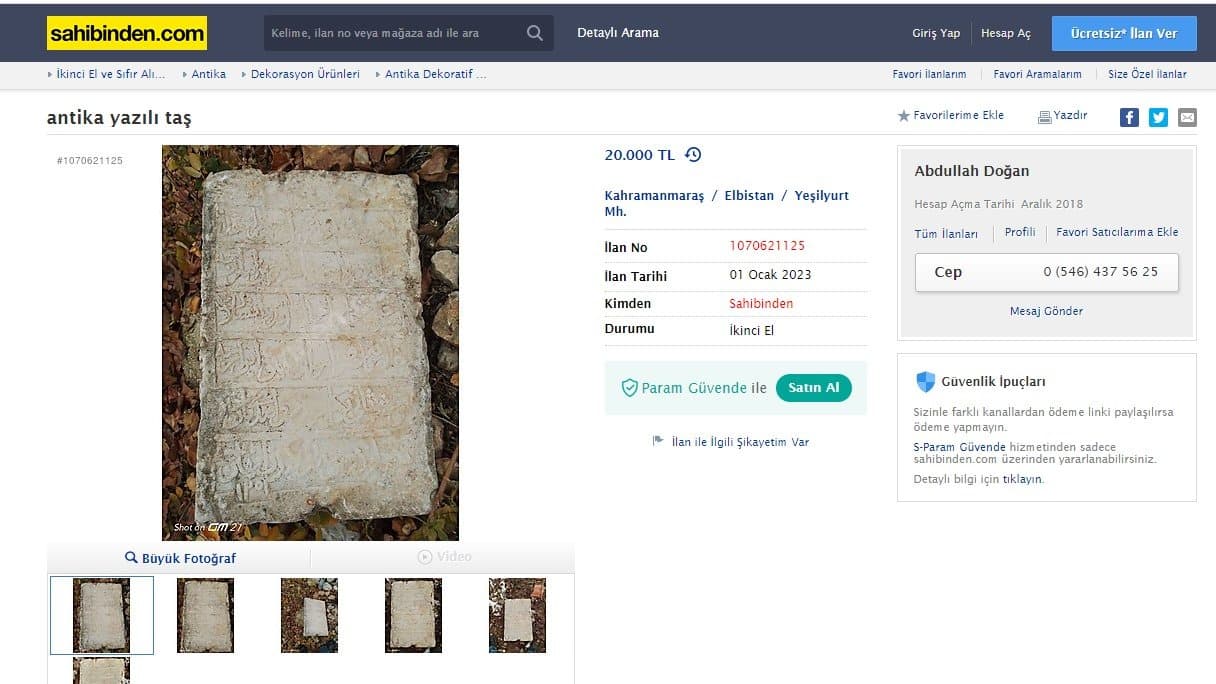
Task: Send listing via email envelope icon
Action: 1187,117
